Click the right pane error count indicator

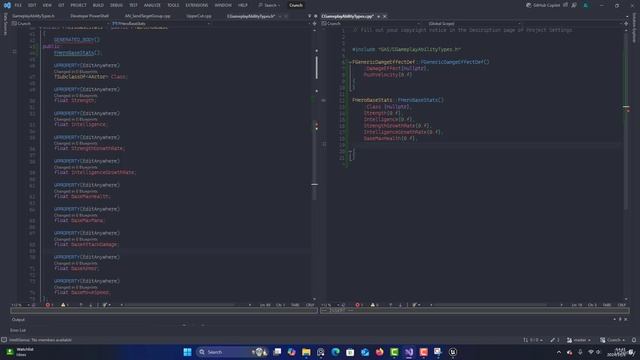coord(358,305)
